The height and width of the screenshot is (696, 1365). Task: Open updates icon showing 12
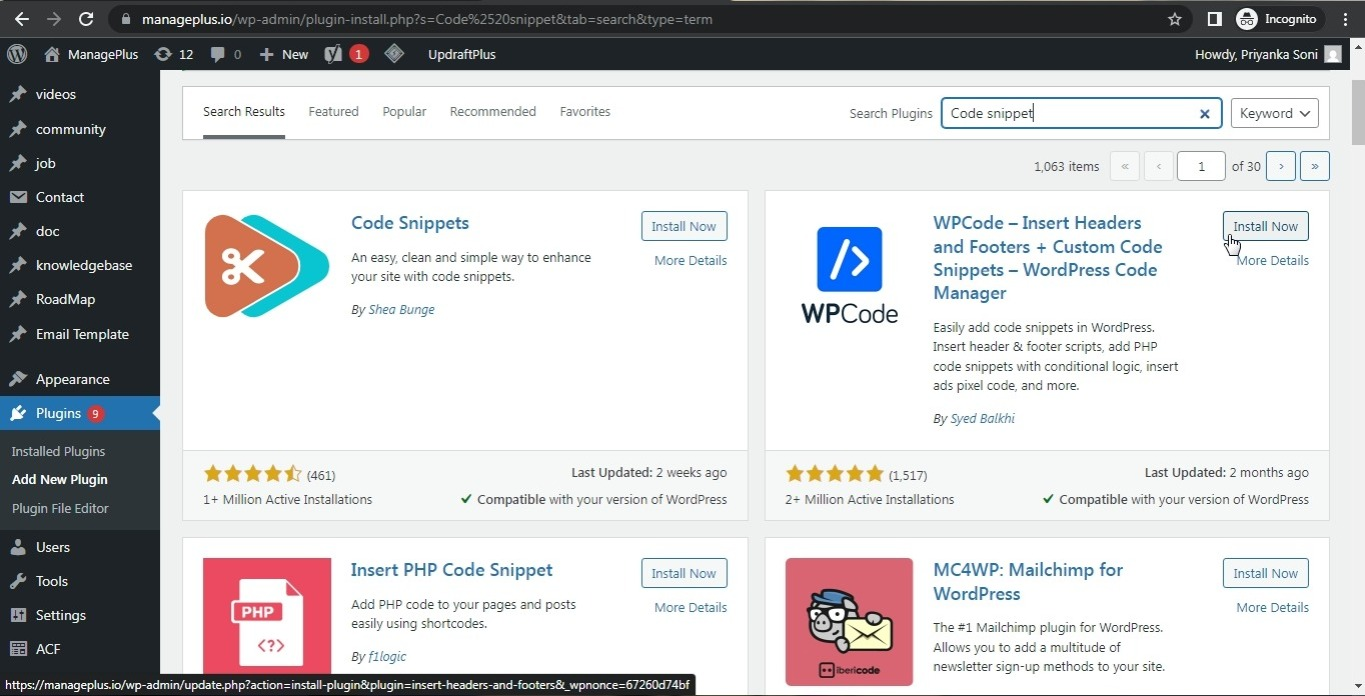point(173,54)
